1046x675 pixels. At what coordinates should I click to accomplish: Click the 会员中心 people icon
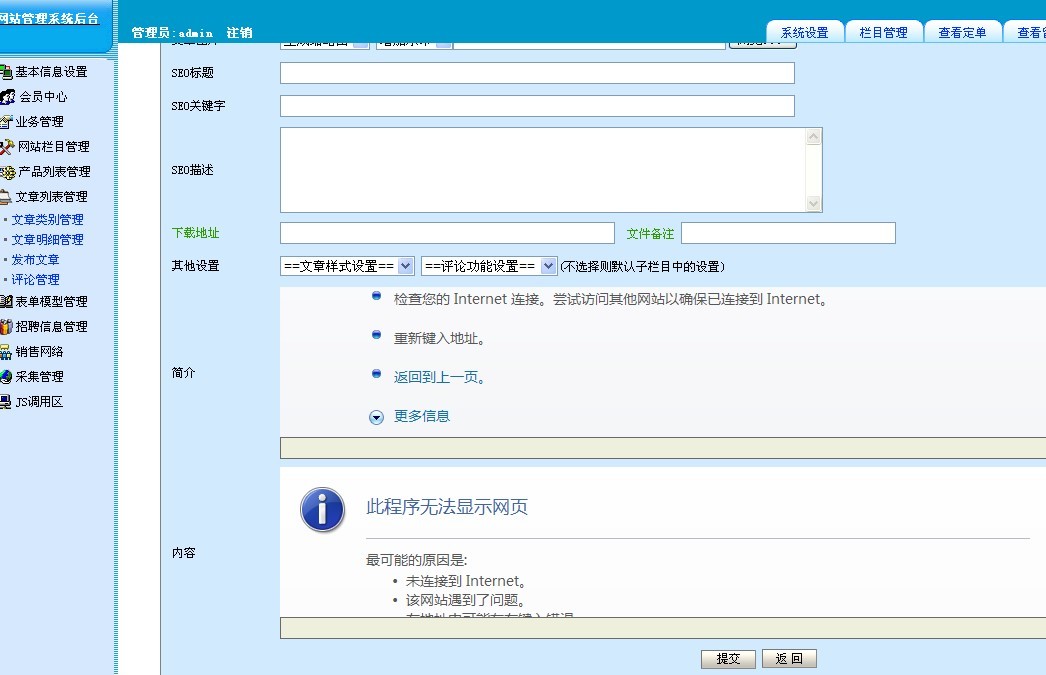(x=8, y=97)
